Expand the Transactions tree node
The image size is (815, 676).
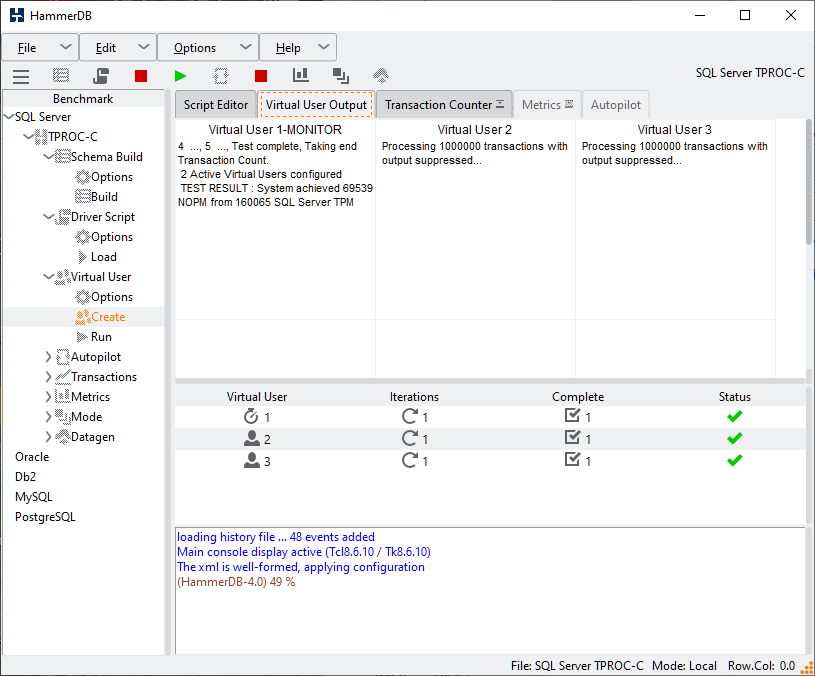coord(48,377)
